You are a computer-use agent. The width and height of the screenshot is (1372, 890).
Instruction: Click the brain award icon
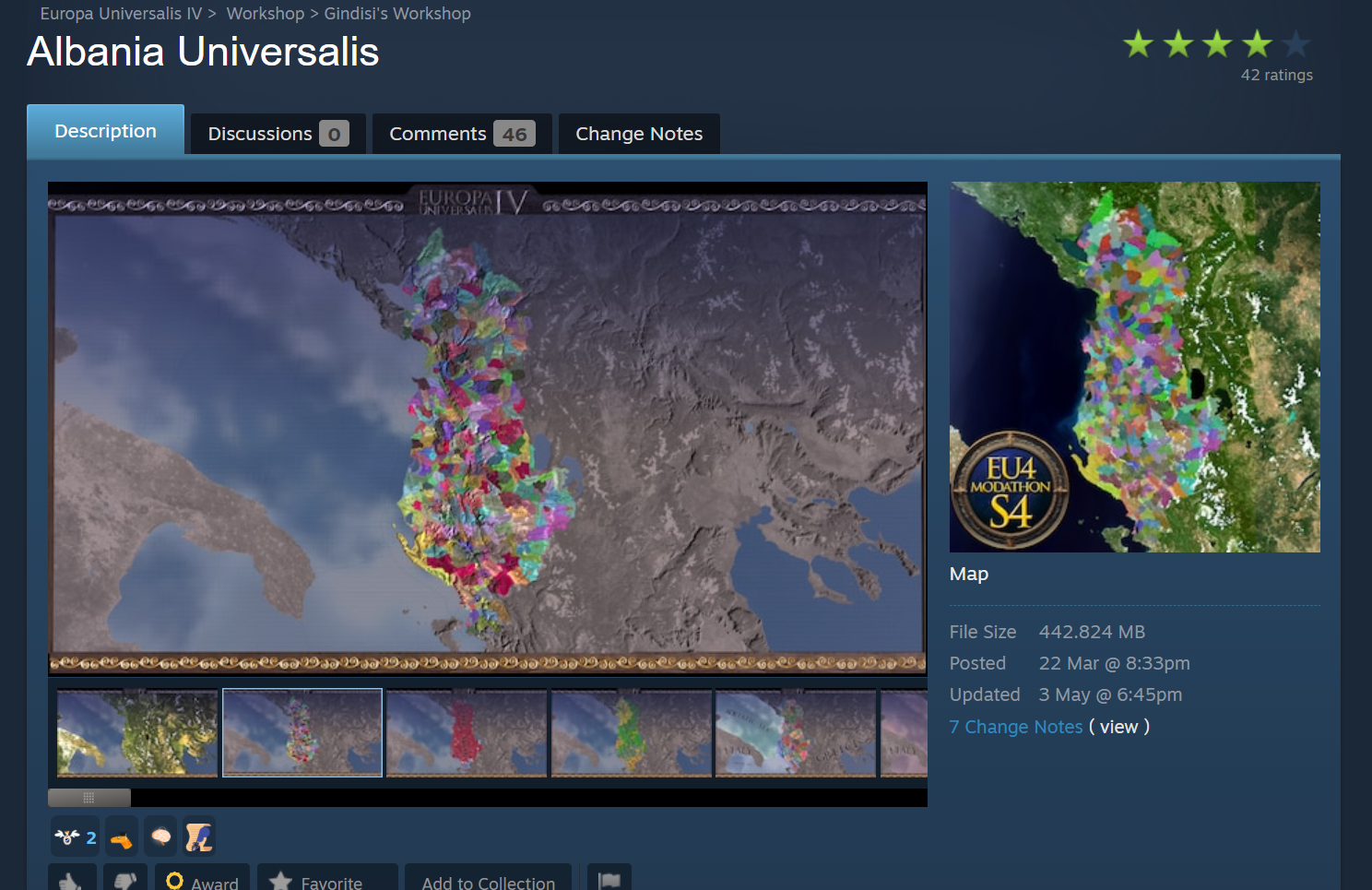(x=160, y=837)
